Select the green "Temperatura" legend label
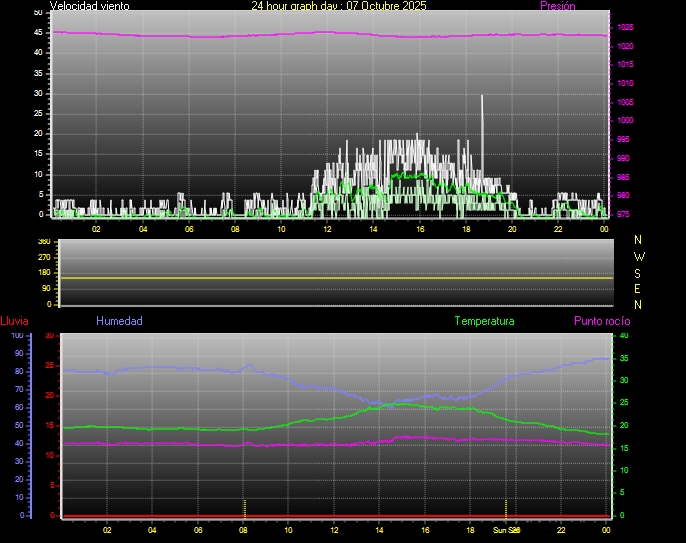This screenshot has width=686, height=543. (x=484, y=321)
